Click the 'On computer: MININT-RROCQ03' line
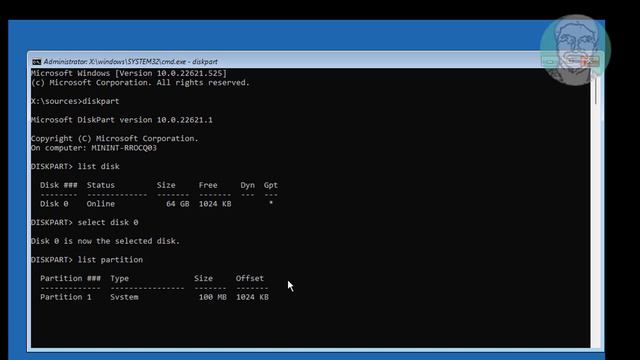Viewport: 640px width, 360px height. pos(94,148)
